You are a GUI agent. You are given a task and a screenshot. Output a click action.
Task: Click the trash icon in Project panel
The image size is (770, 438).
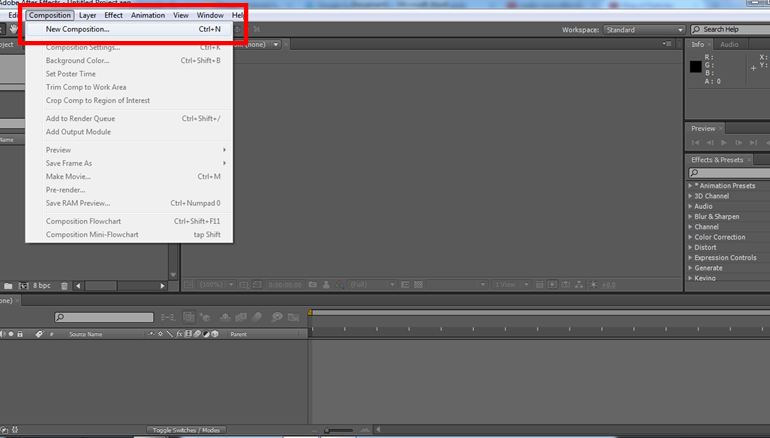click(64, 286)
